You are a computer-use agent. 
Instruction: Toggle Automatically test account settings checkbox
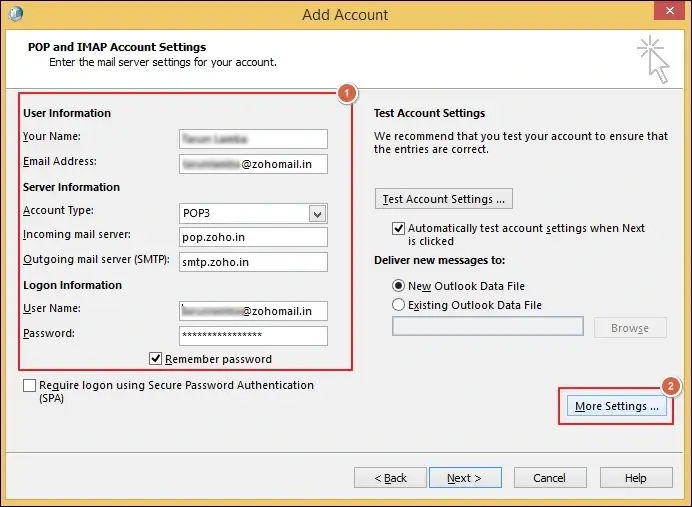(x=398, y=229)
